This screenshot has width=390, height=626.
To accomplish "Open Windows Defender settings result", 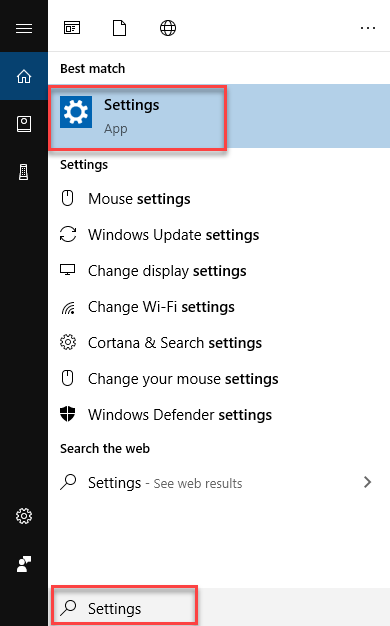I will click(219, 414).
